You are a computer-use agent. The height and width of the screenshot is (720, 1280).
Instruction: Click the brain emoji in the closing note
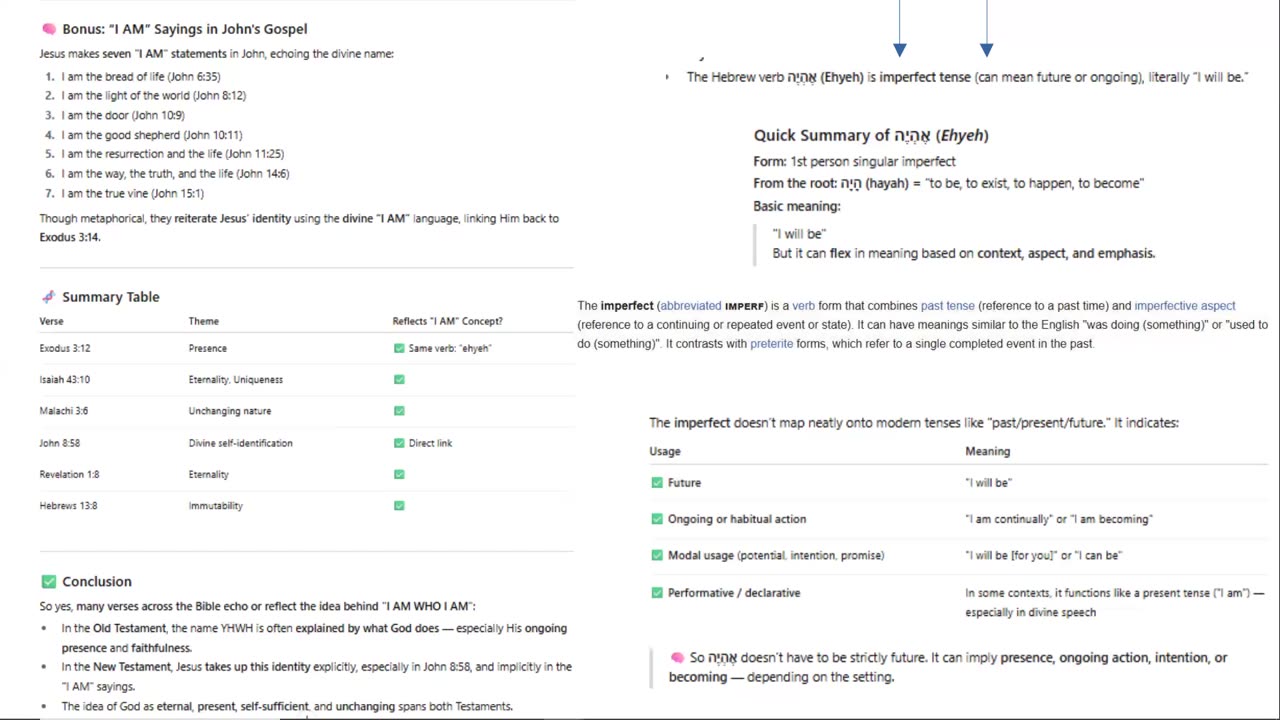point(677,657)
